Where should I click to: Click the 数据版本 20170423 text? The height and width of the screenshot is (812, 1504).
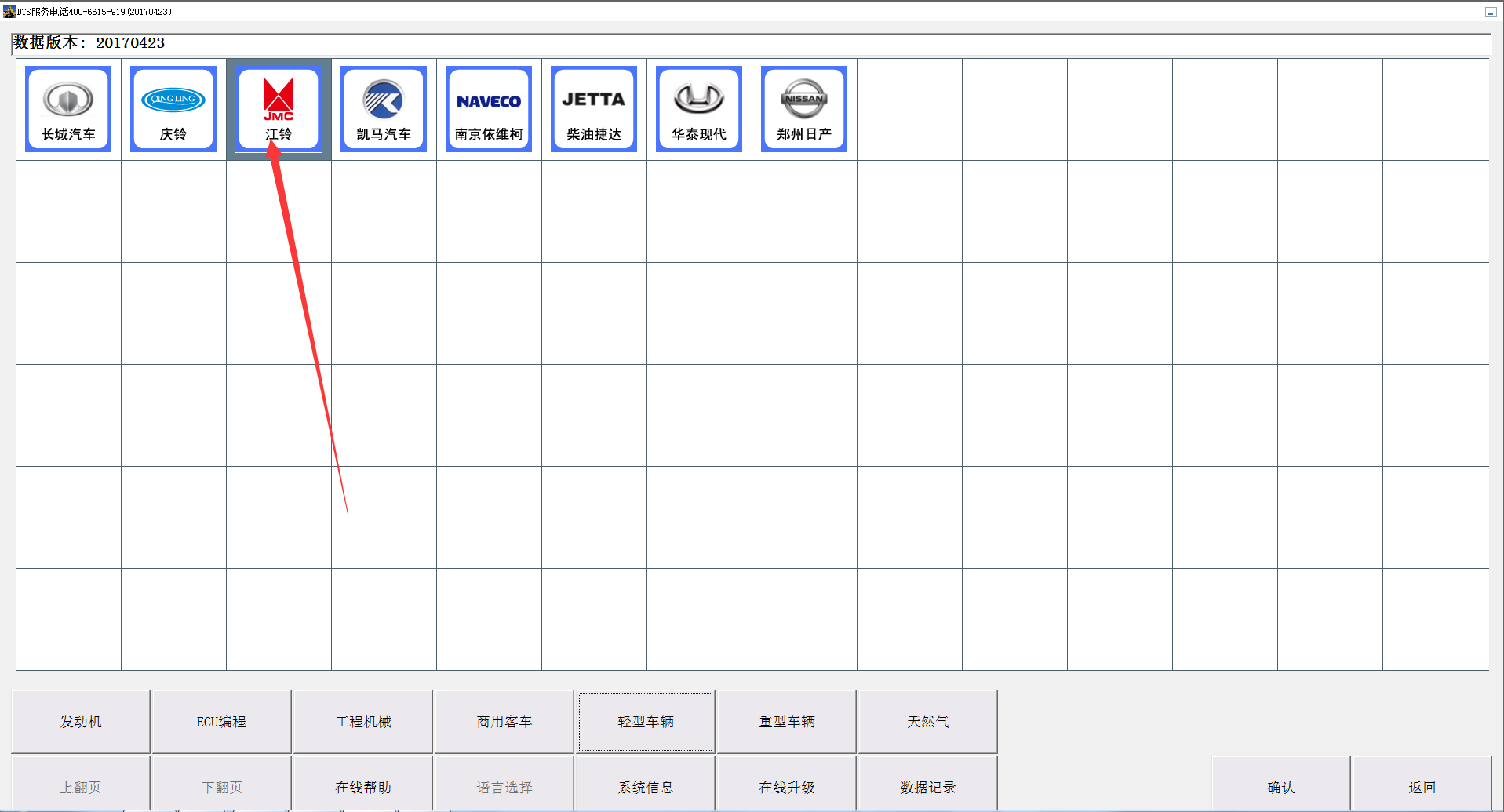[89, 43]
